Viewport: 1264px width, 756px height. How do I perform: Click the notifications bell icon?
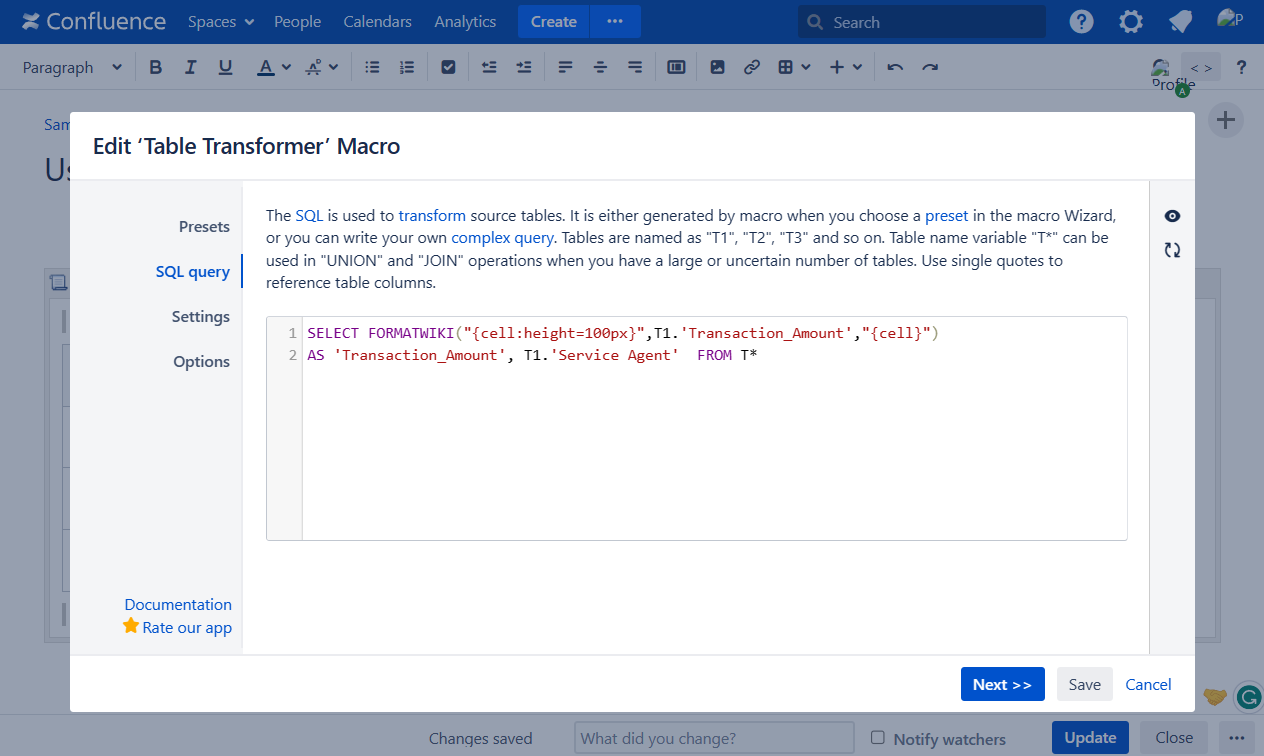pos(1180,22)
